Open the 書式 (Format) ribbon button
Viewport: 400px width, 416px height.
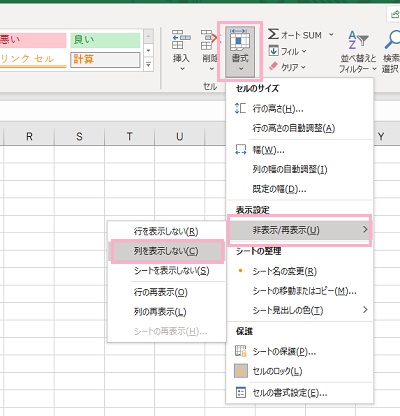point(240,51)
